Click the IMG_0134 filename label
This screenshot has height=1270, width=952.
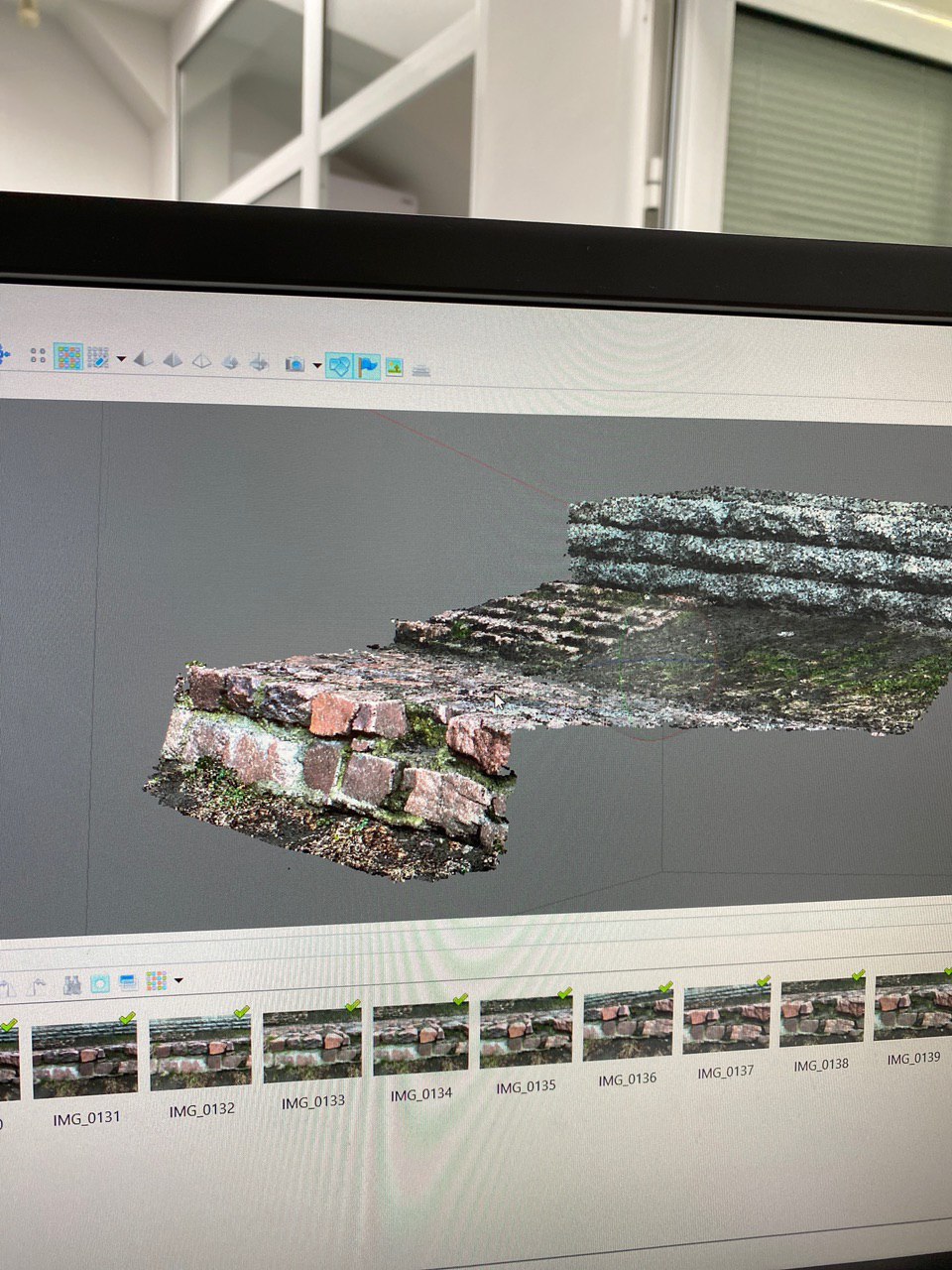420,1093
